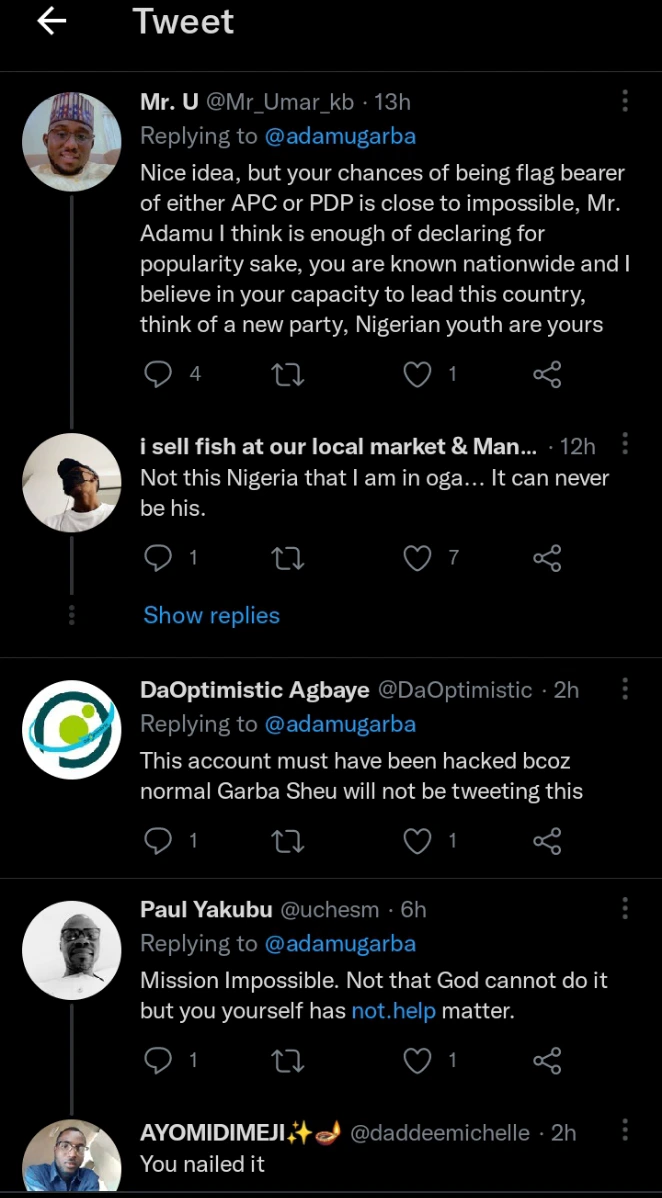Viewport: 662px width, 1198px height.
Task: Tap the back arrow beside Tweet
Action: [51, 22]
